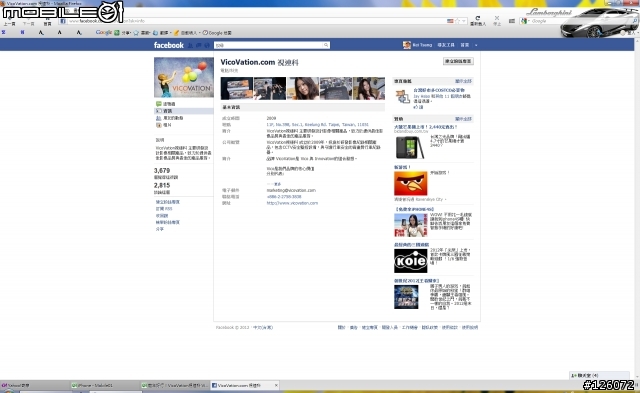Click the Firefox forward button
Viewport: 640px width, 393px height.
[28, 21]
